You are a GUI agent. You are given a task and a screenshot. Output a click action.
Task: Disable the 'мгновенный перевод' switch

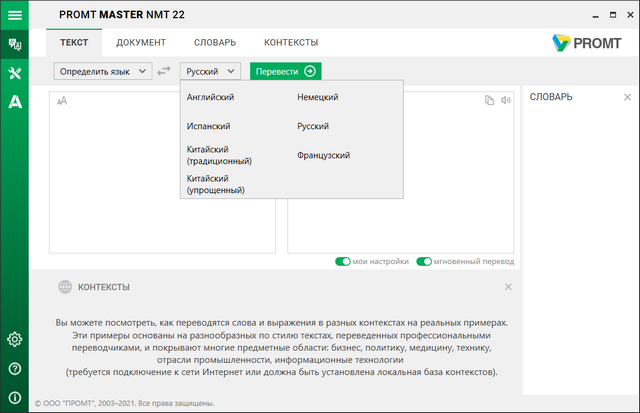(424, 262)
